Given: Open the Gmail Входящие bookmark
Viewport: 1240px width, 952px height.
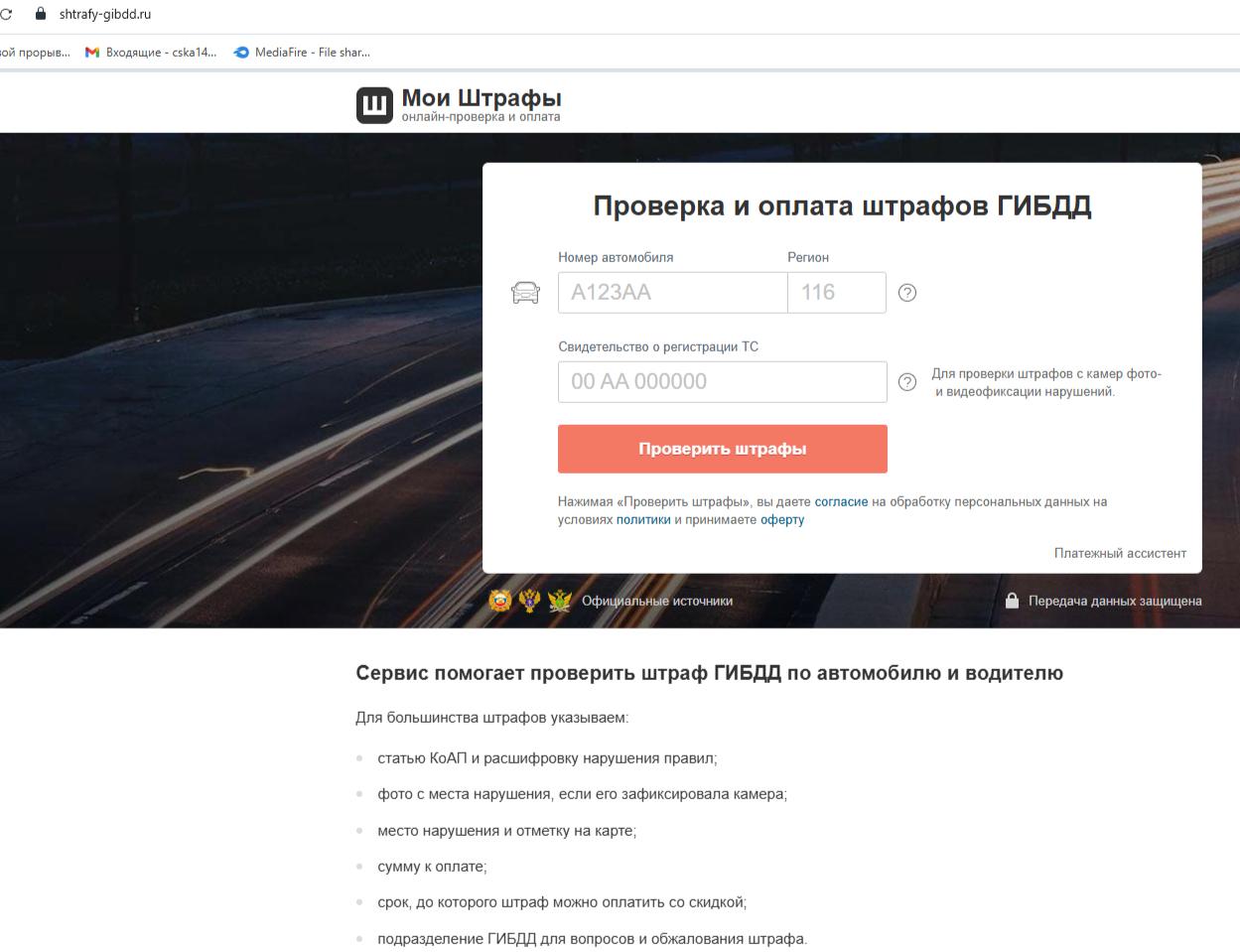Looking at the screenshot, I should click(x=151, y=53).
